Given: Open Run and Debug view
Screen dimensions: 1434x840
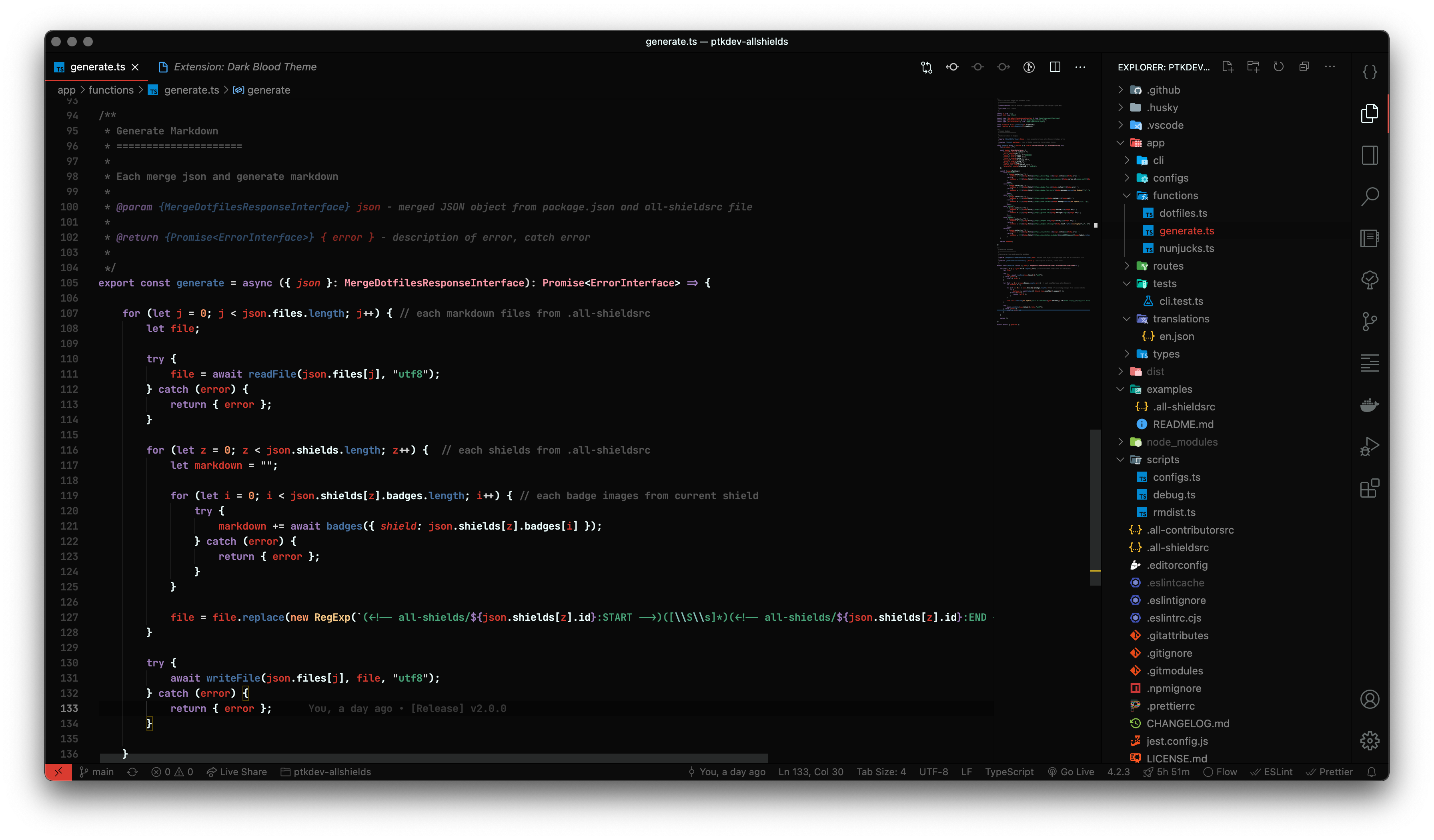Looking at the screenshot, I should pos(1369,446).
